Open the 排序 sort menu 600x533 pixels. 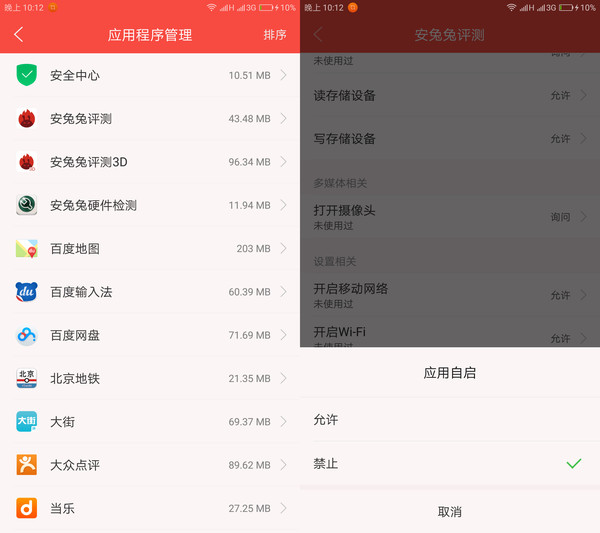pos(275,35)
